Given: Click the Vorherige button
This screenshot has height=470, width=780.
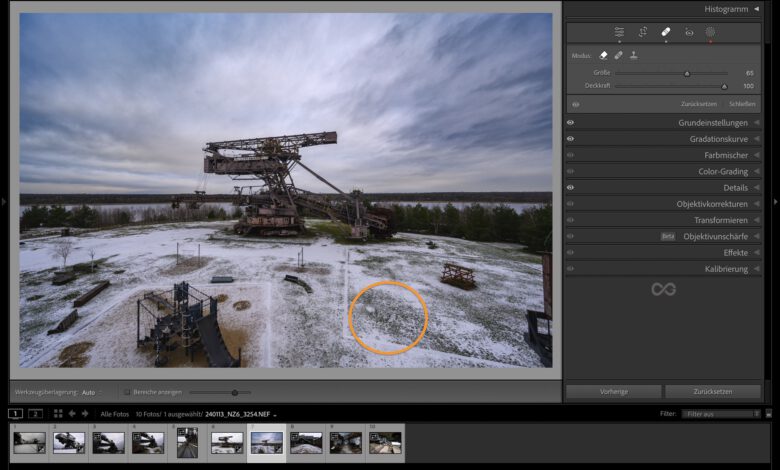Looking at the screenshot, I should click(x=613, y=392).
